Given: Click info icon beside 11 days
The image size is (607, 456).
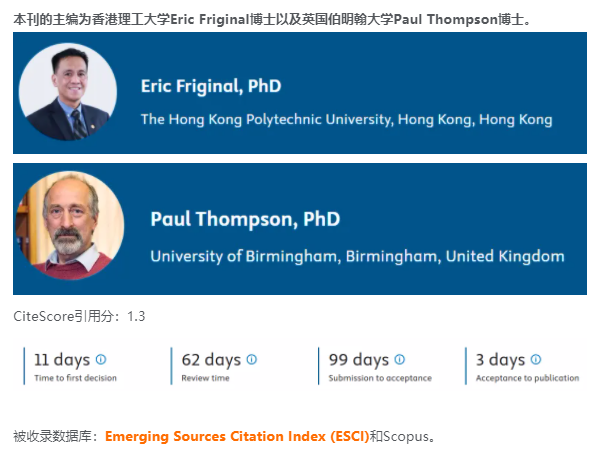Looking at the screenshot, I should point(101,359).
